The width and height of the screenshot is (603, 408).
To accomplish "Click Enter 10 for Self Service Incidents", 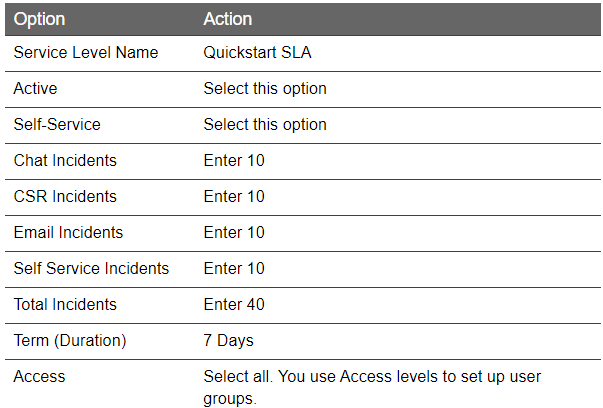I will click(234, 268).
